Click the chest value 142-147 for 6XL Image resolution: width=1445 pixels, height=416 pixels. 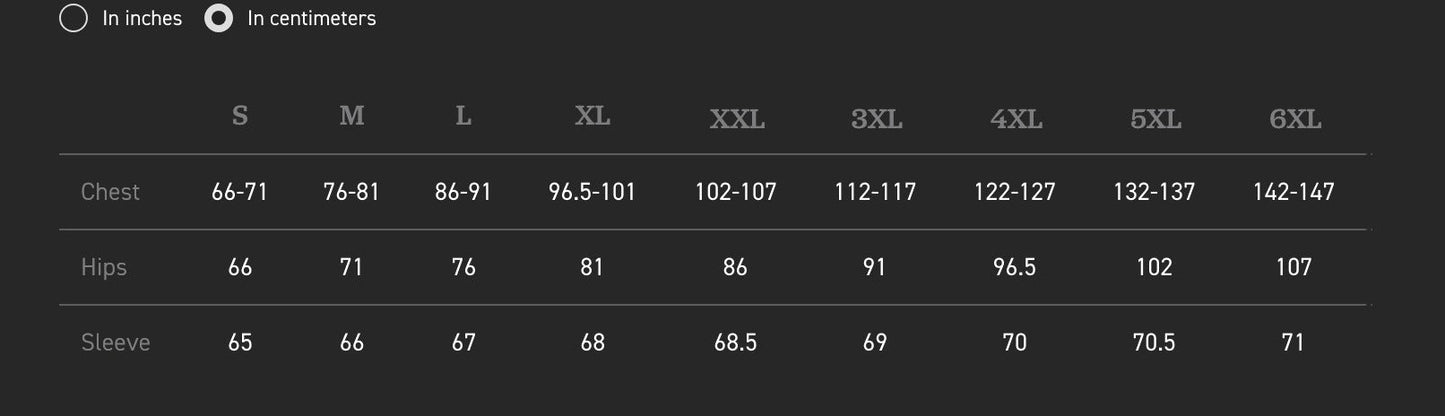(x=1293, y=192)
